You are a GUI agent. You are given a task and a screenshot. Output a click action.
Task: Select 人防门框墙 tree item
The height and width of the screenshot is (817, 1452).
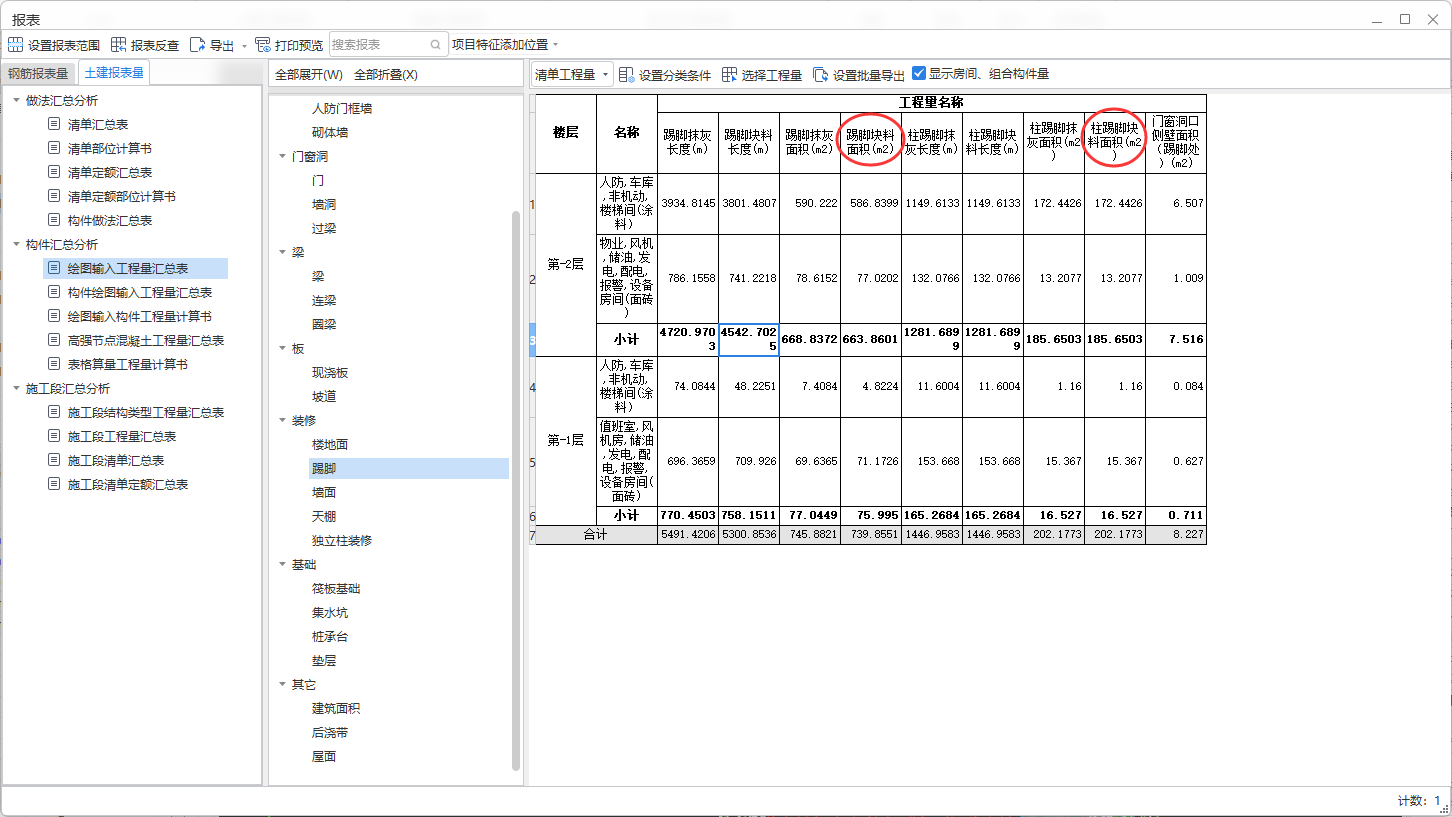[342, 108]
